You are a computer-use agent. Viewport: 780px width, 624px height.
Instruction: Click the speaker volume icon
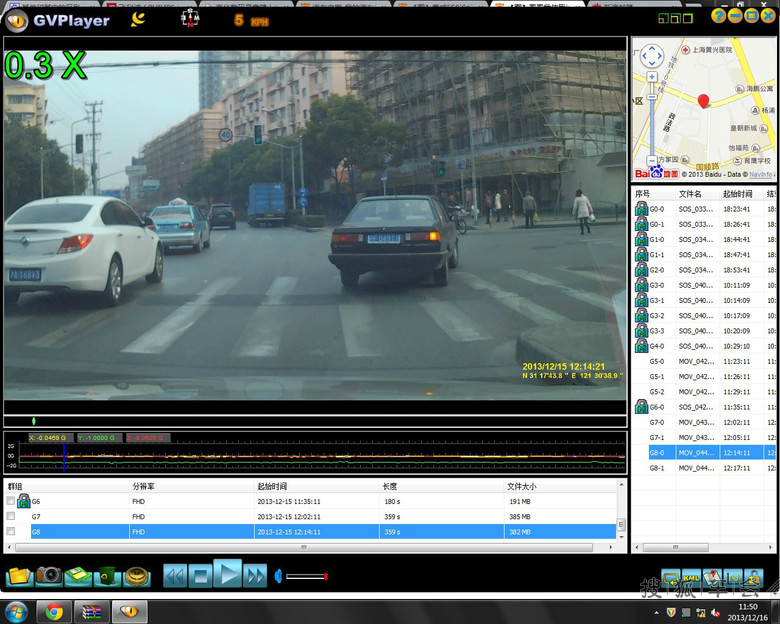pyautogui.click(x=279, y=576)
